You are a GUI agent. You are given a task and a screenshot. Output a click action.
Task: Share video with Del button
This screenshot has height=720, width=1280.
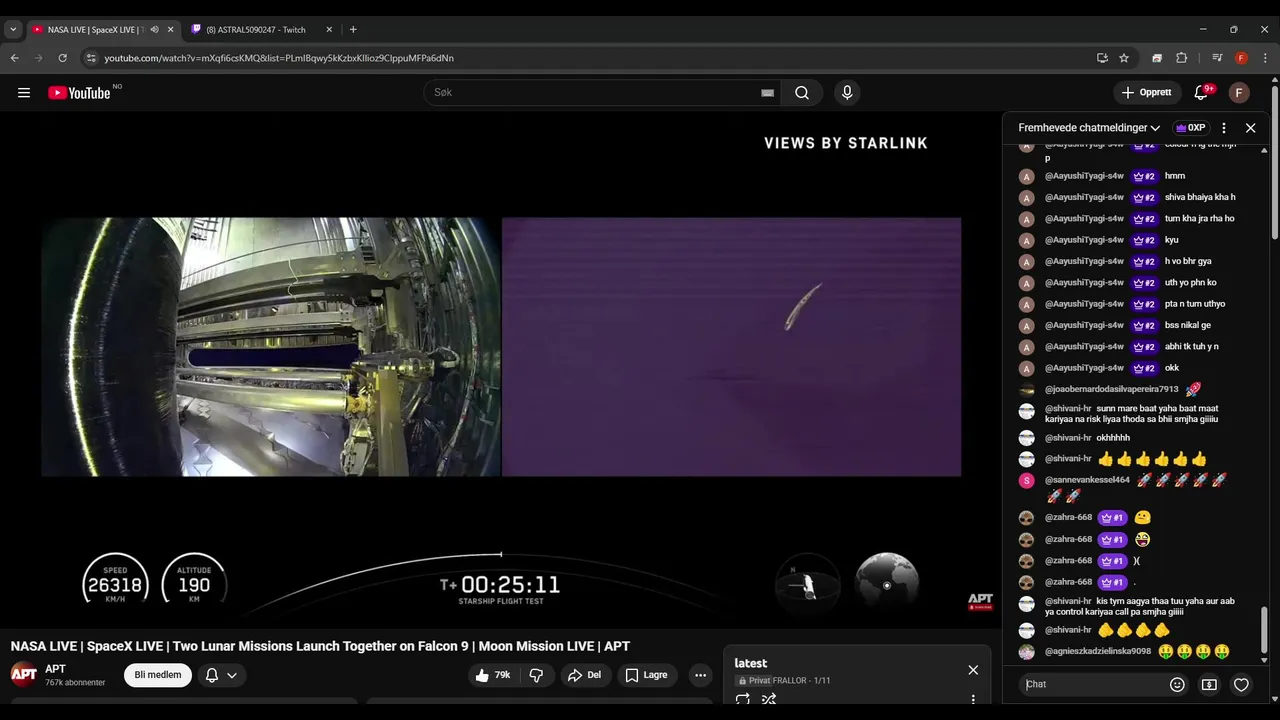[584, 675]
